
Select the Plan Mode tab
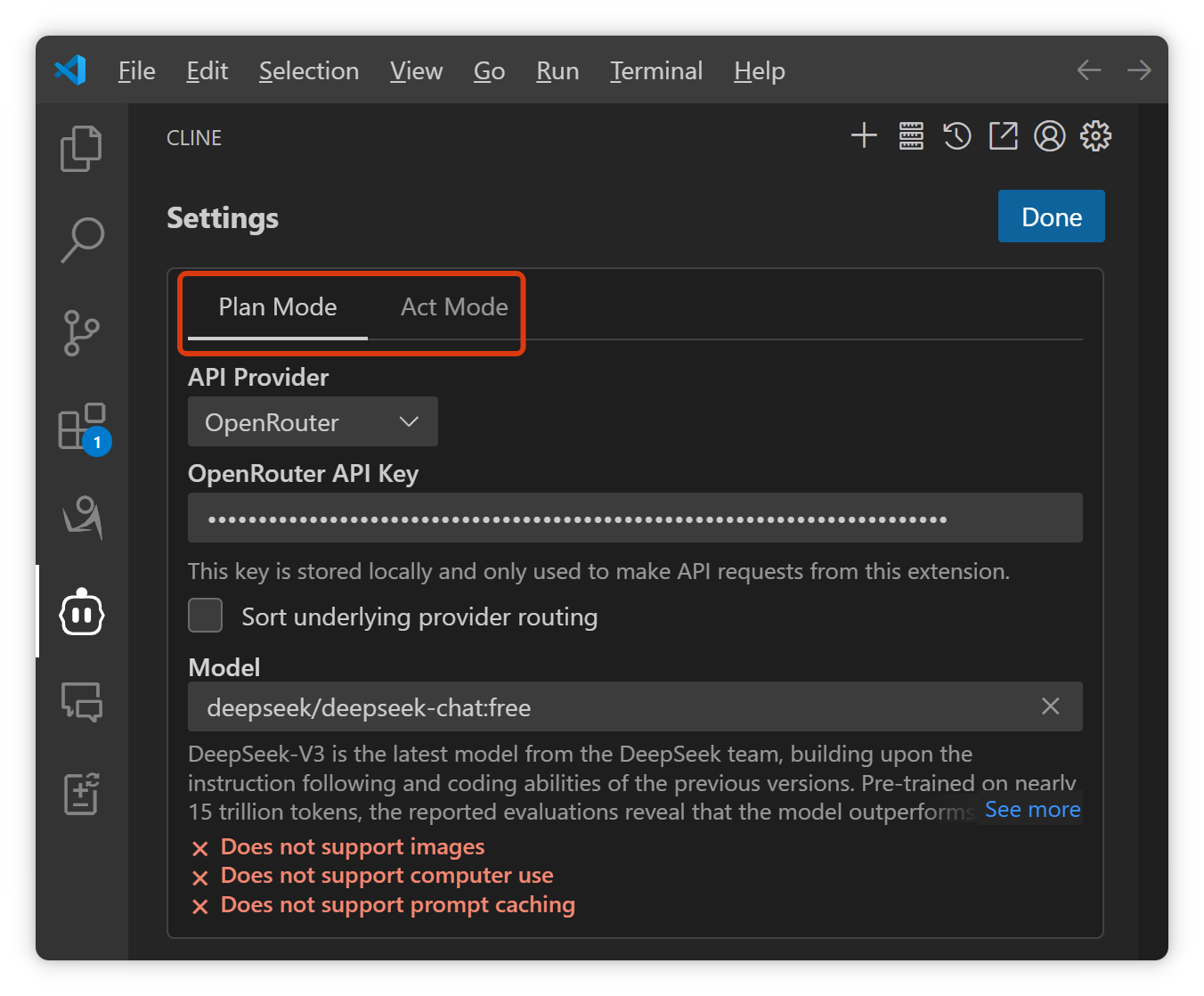click(278, 307)
